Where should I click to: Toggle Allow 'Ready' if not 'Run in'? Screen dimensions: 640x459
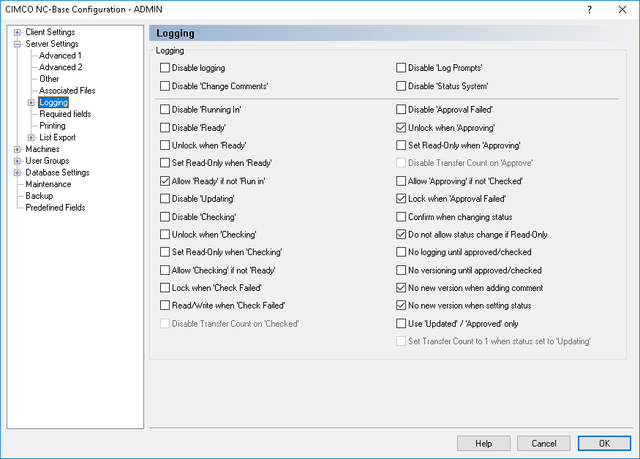(165, 181)
